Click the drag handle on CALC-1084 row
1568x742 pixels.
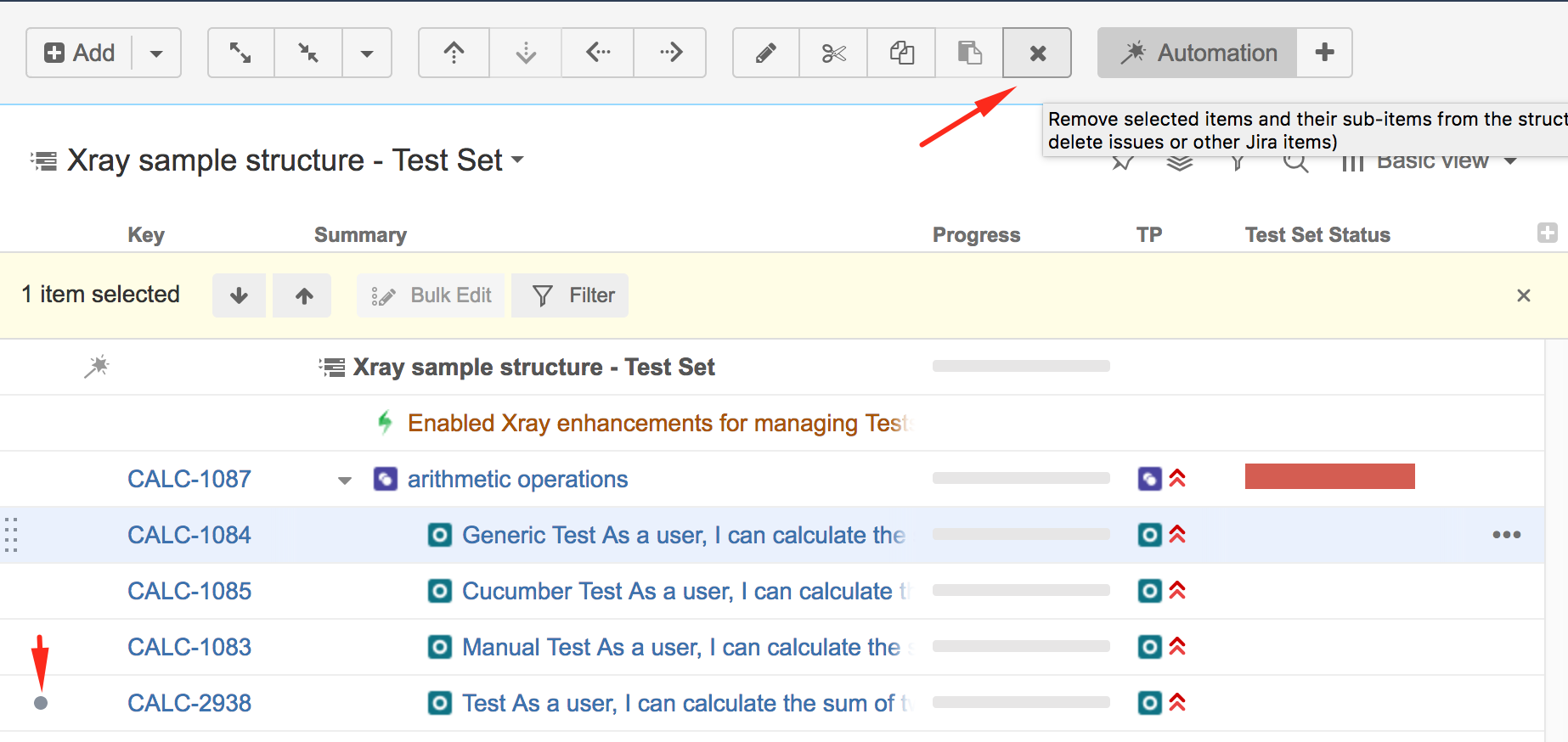tap(11, 535)
